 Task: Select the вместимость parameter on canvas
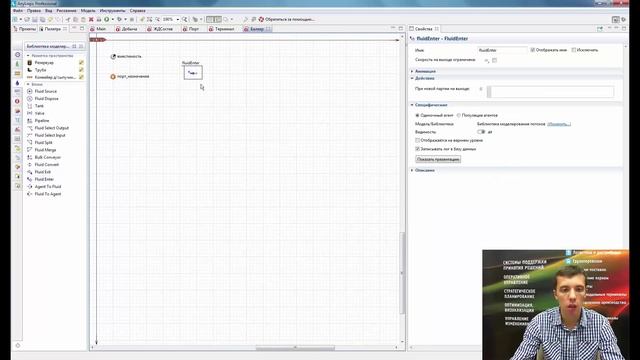tap(126, 56)
